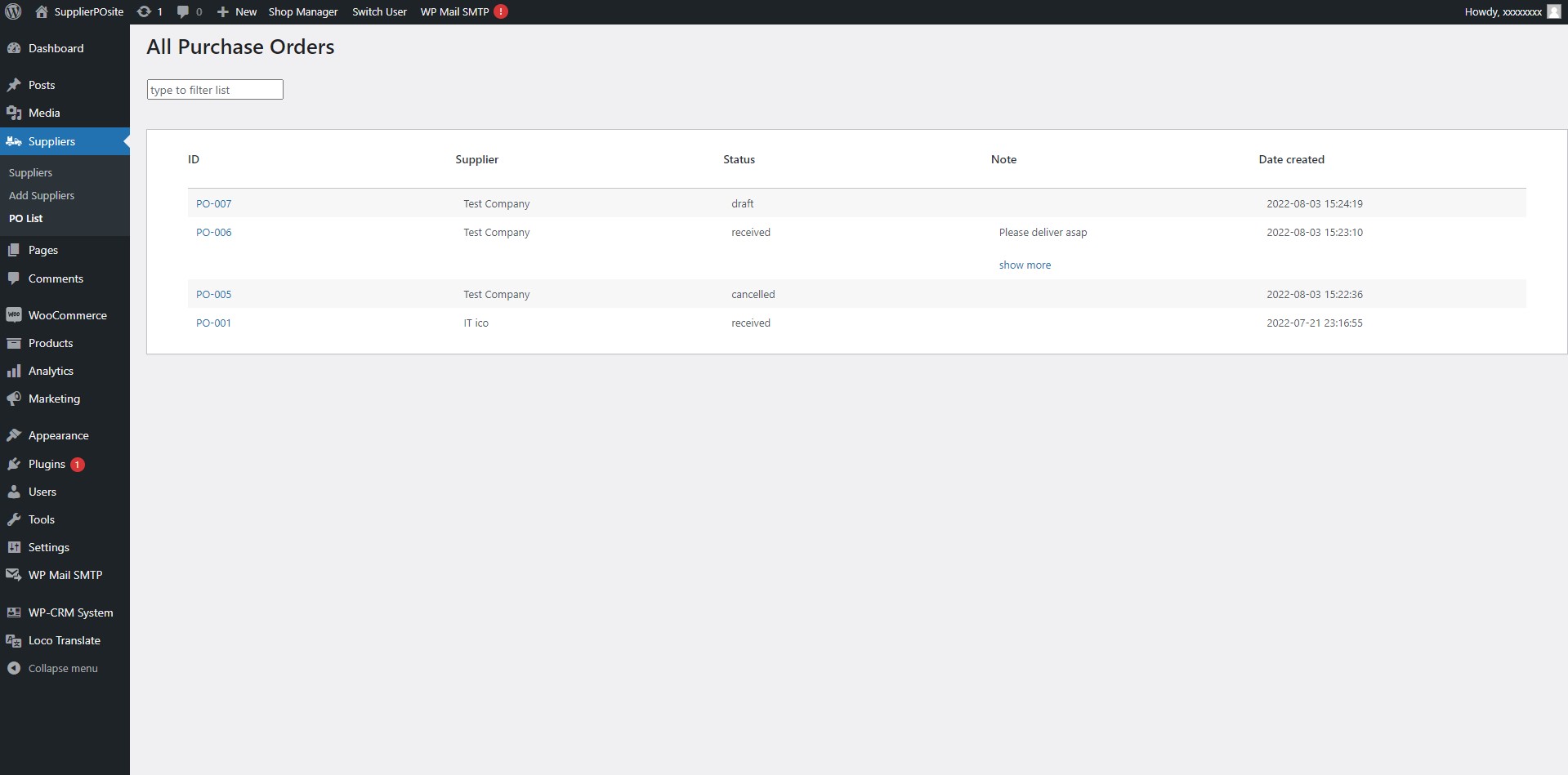Image resolution: width=1568 pixels, height=775 pixels.
Task: Open the WooCommerce menu label
Action: coord(68,315)
